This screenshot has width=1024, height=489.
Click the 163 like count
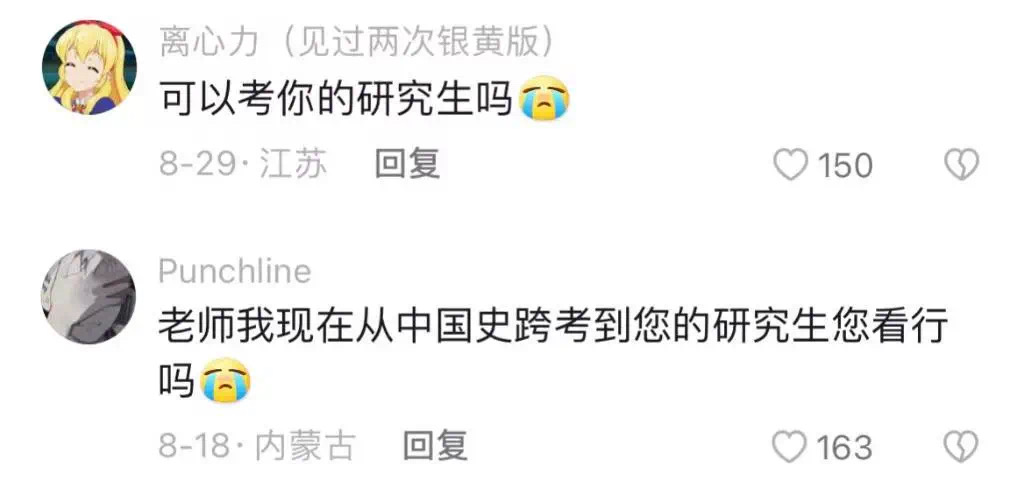point(845,448)
